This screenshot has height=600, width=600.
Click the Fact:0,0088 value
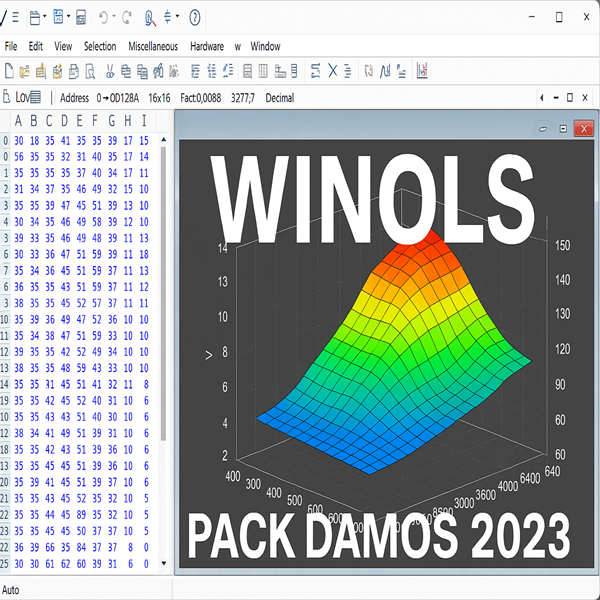coord(201,98)
